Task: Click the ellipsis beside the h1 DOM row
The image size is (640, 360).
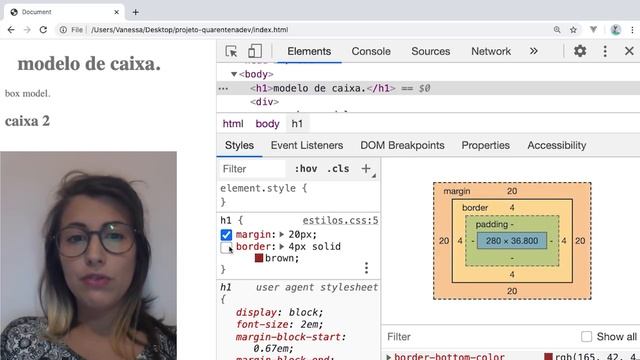Action: (x=223, y=89)
